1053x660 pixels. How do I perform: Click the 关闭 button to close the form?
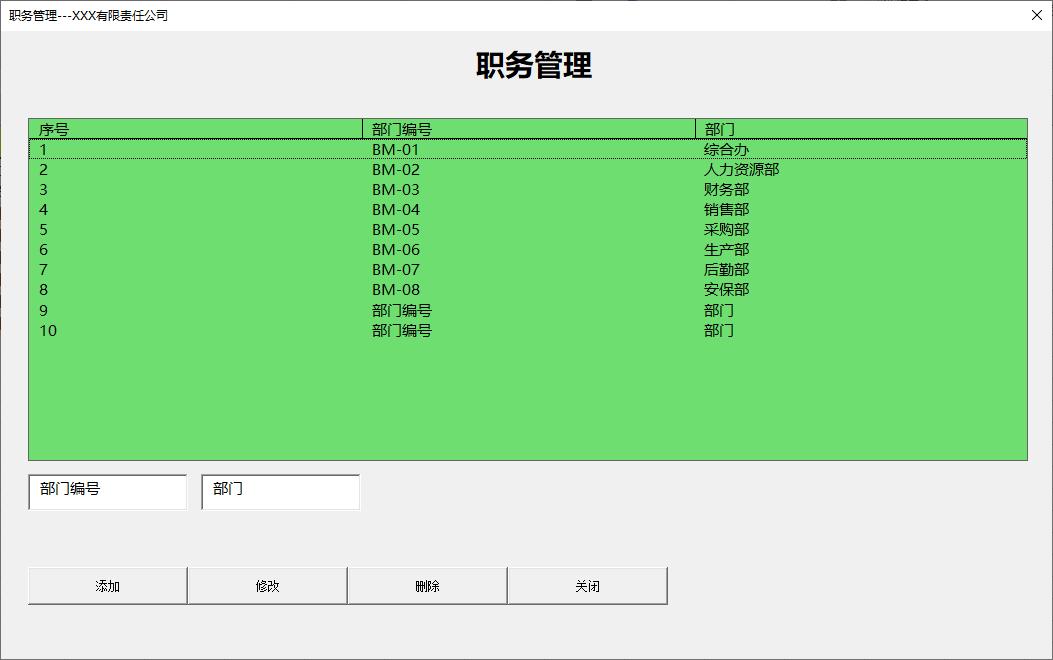587,586
